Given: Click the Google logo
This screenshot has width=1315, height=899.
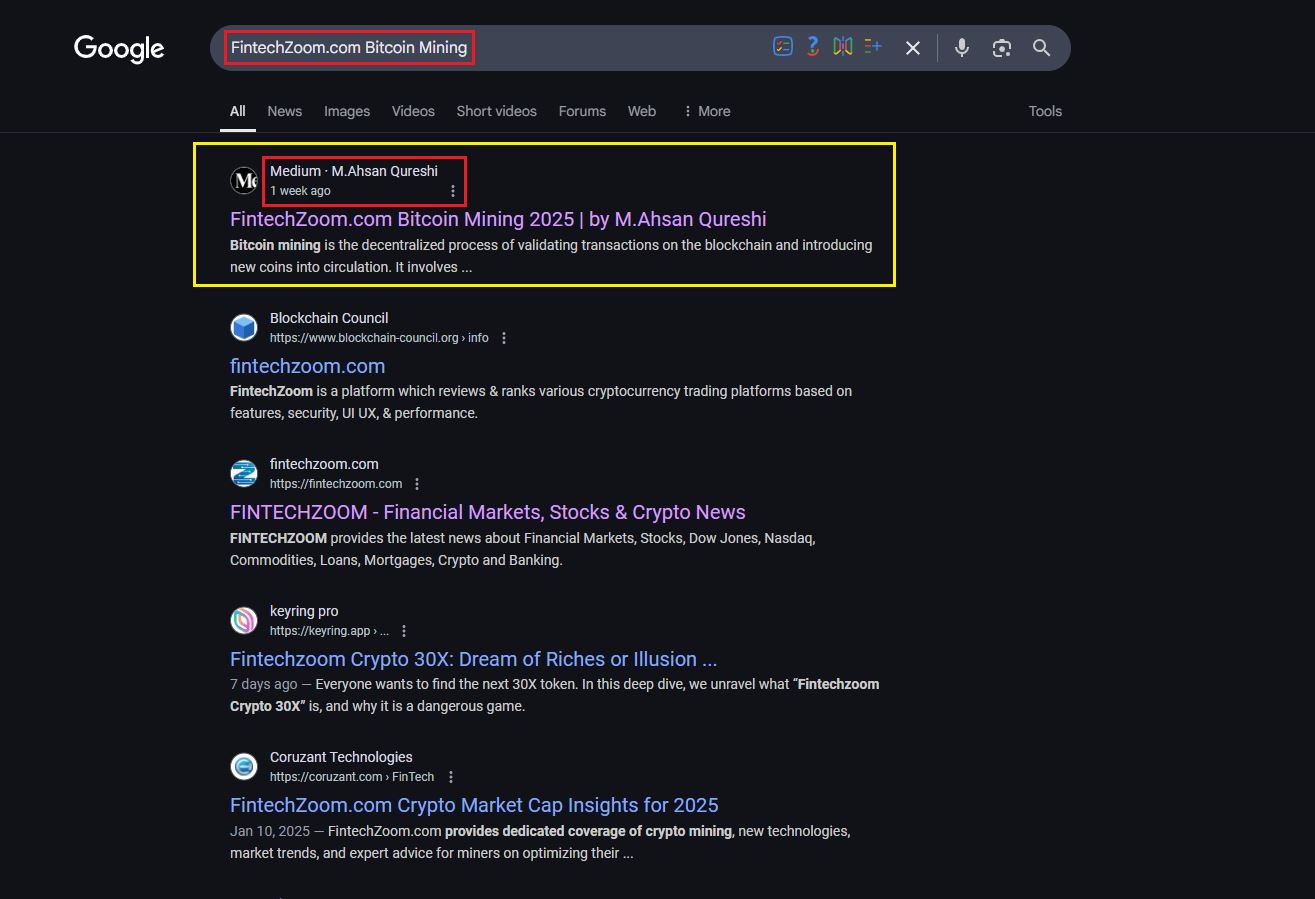Looking at the screenshot, I should (119, 48).
